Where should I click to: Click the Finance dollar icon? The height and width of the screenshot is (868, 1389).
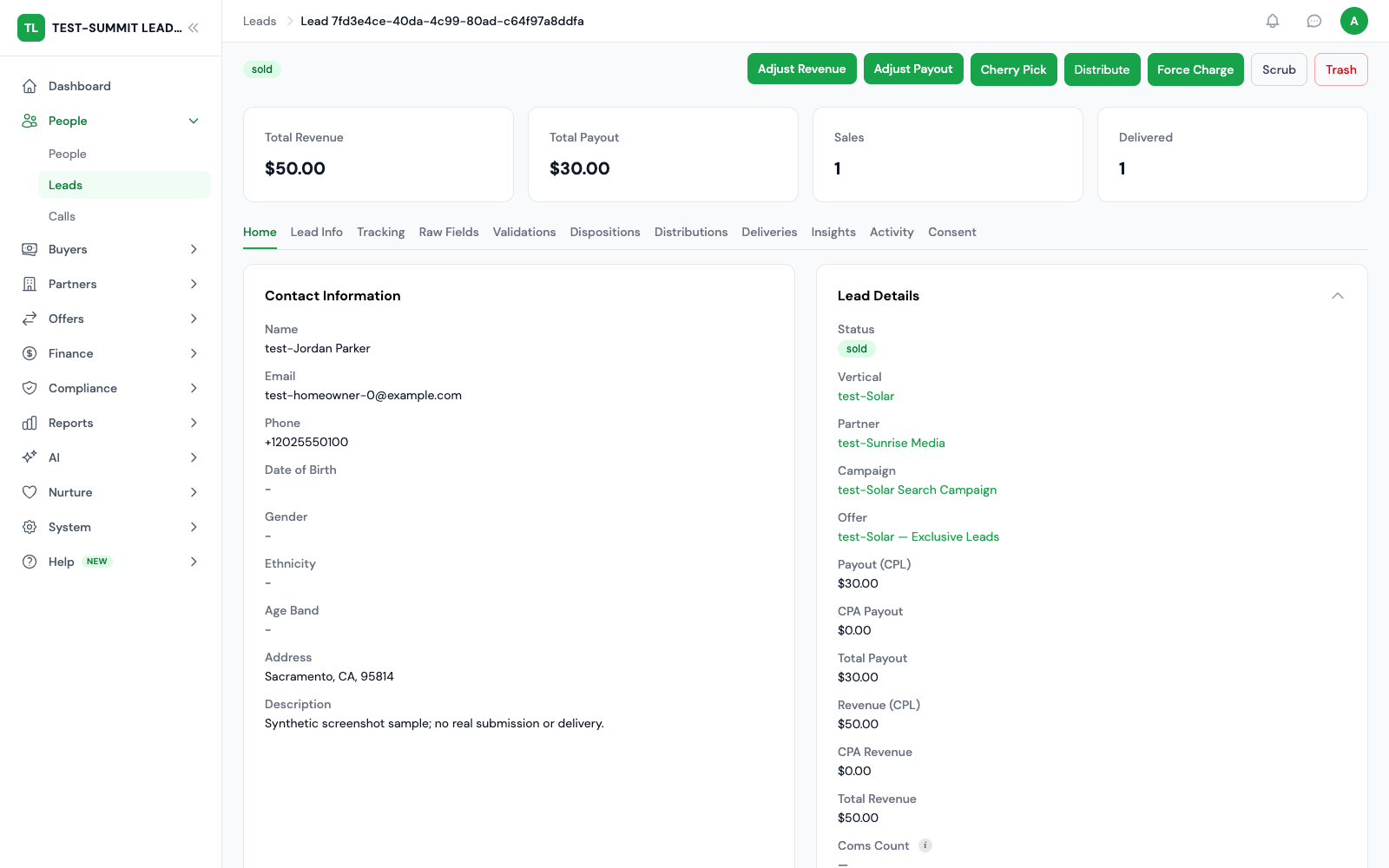click(x=30, y=353)
